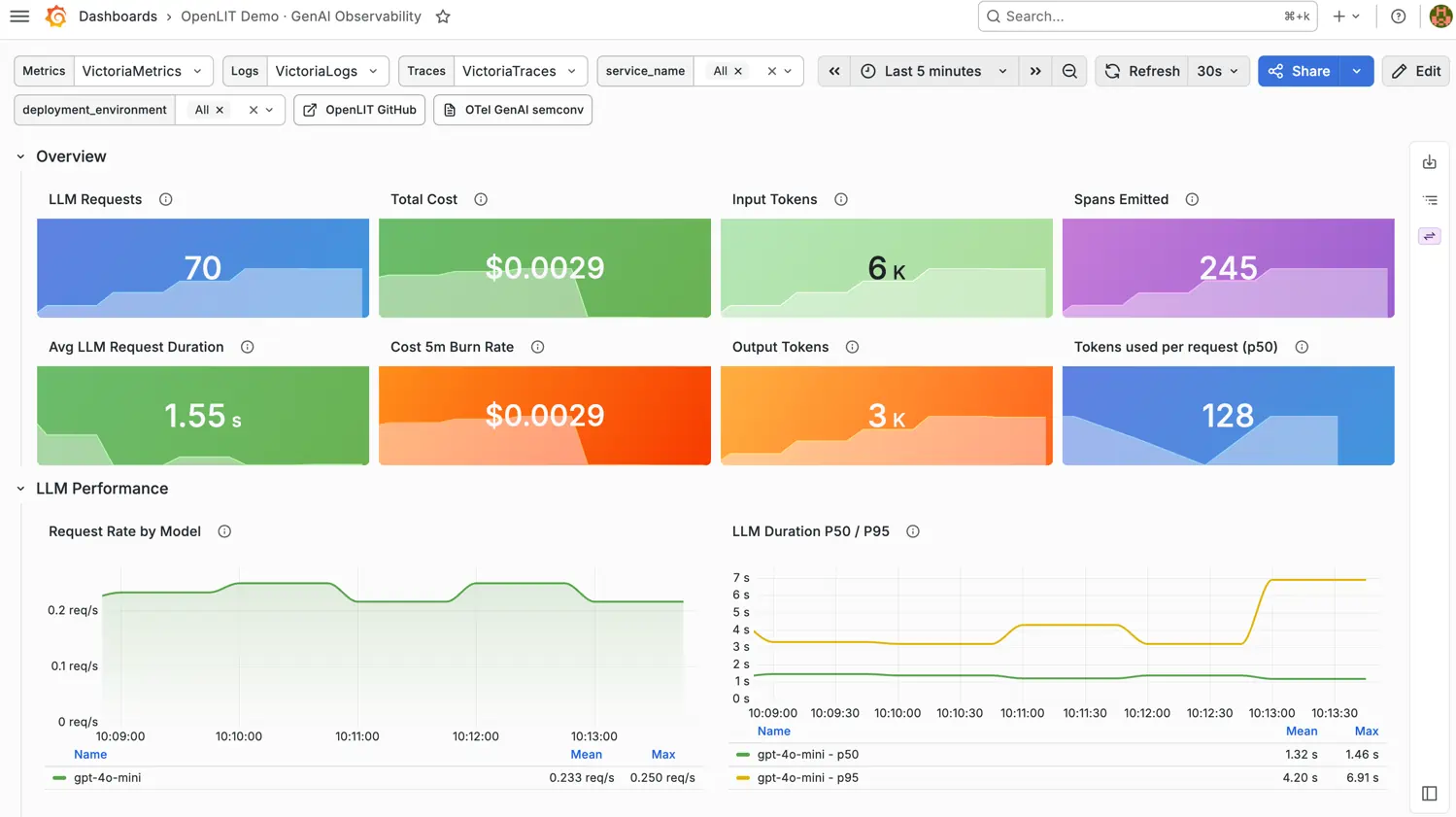Open the 30s refresh interval dropdown
This screenshot has height=817, width=1456.
click(1218, 71)
